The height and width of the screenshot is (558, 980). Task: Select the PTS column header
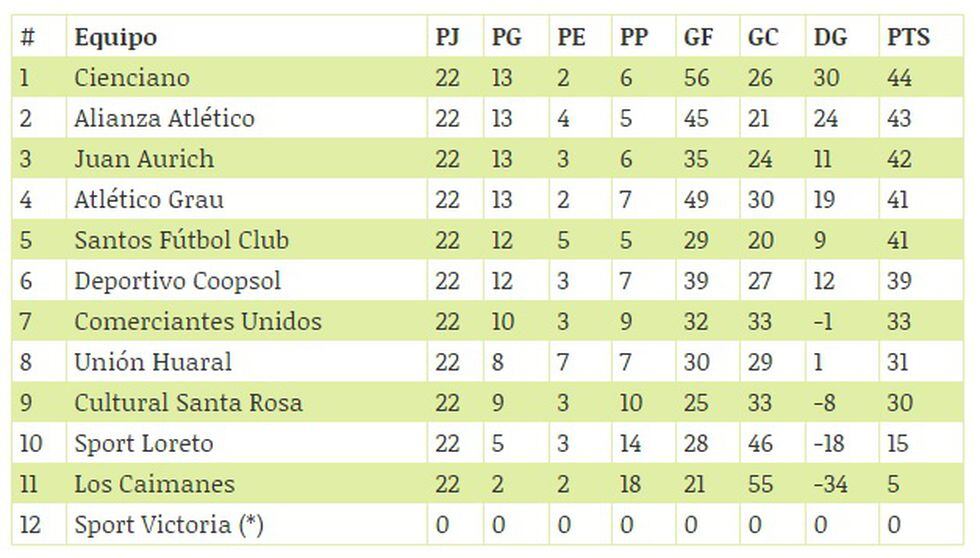pos(908,38)
